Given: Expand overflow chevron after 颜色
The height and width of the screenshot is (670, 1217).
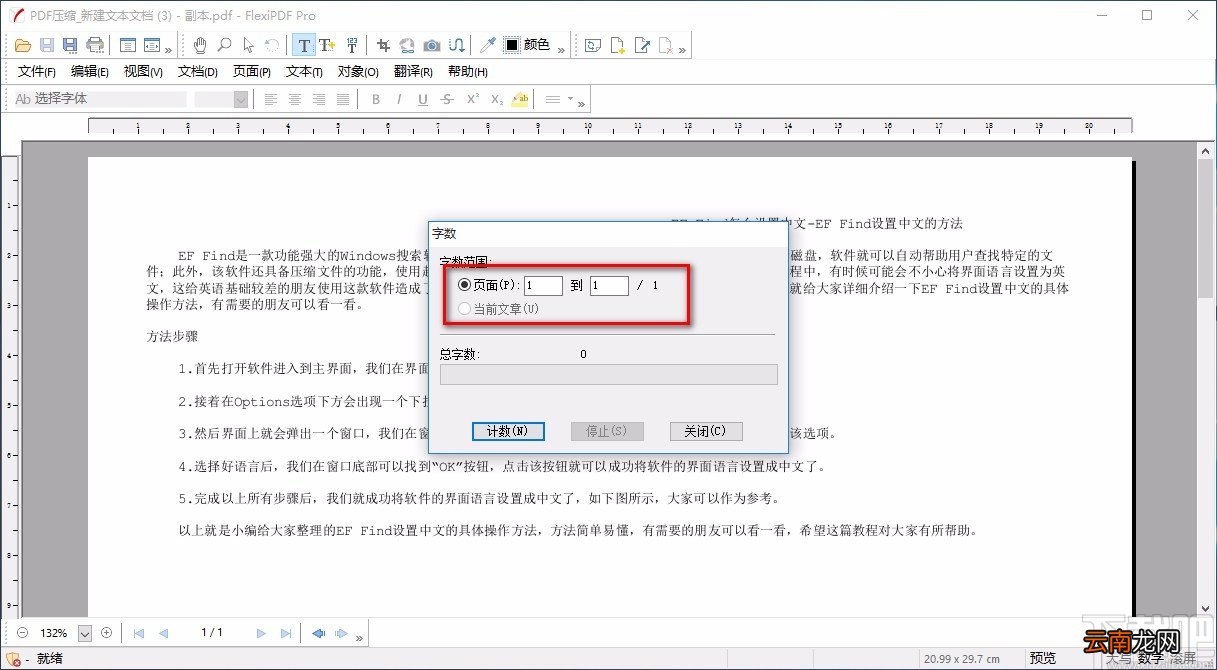Looking at the screenshot, I should (x=561, y=49).
